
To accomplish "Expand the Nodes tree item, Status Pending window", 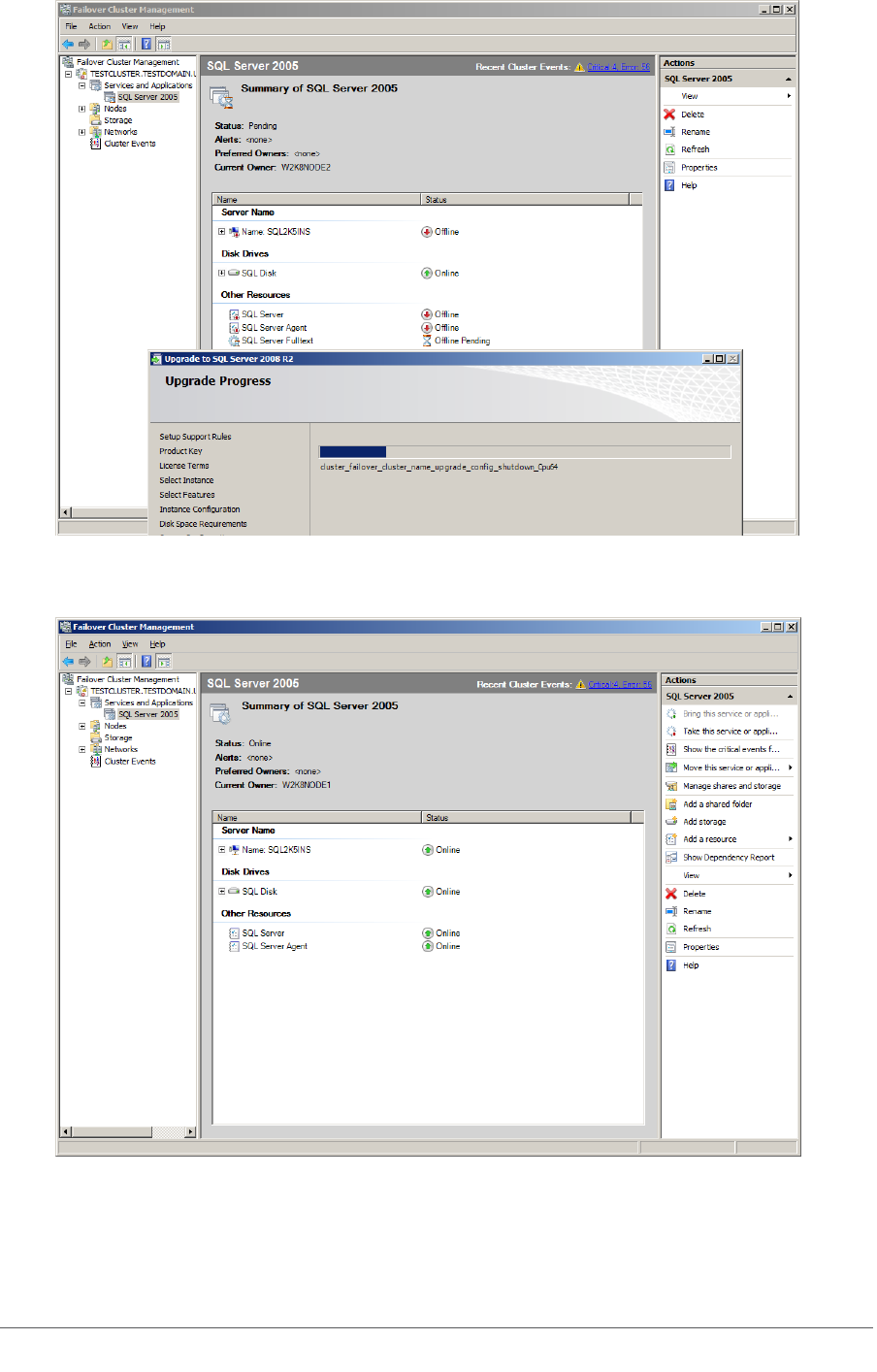I will click(x=82, y=109).
